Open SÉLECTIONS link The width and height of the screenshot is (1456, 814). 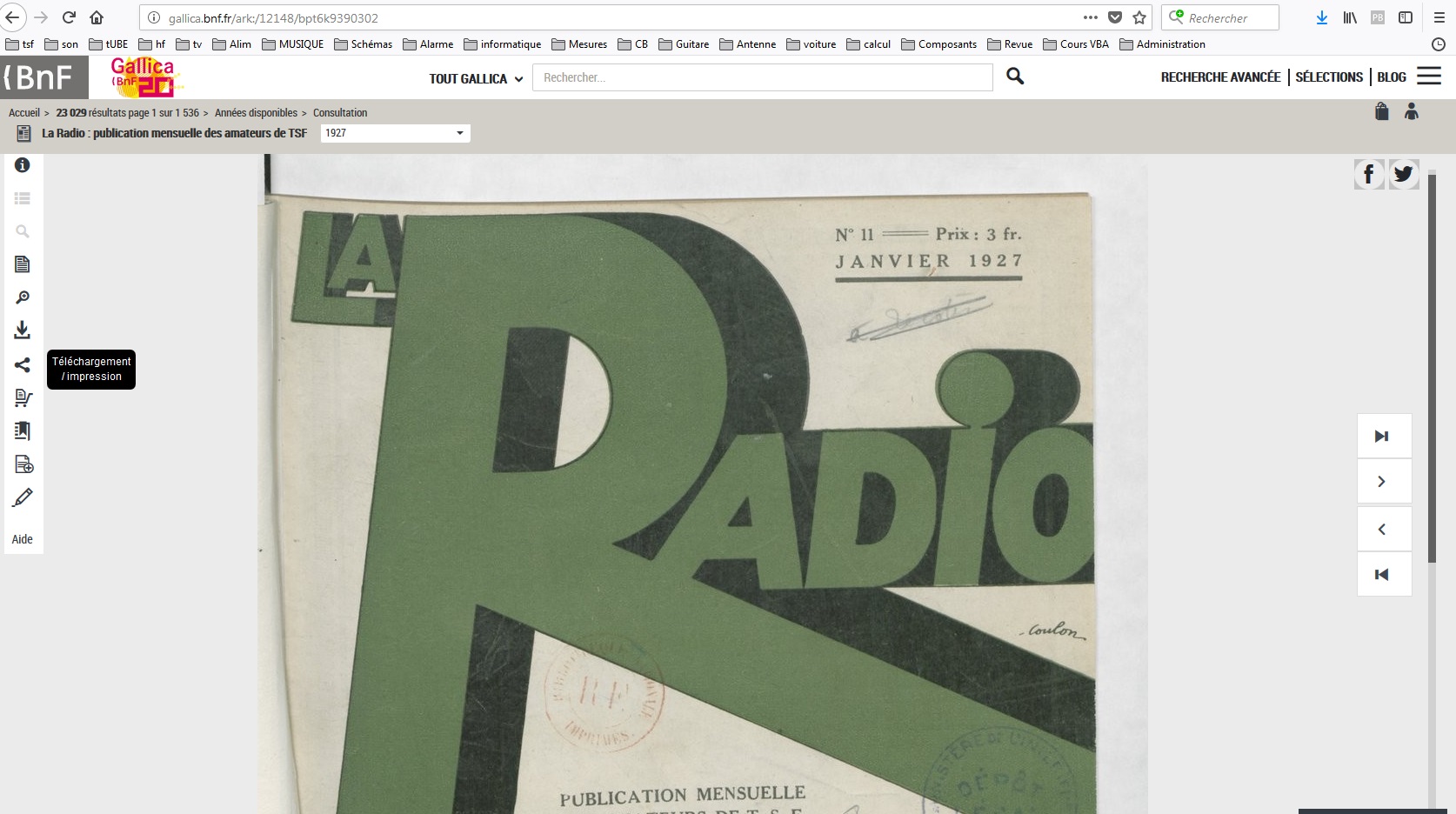coord(1329,77)
